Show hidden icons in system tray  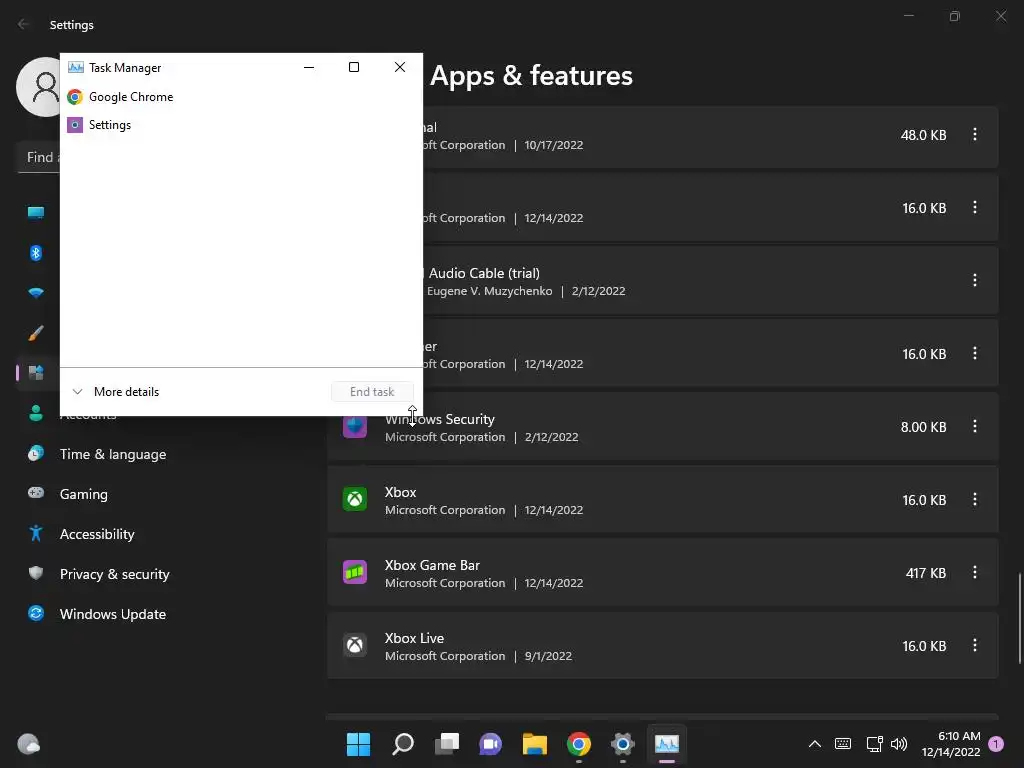[815, 744]
